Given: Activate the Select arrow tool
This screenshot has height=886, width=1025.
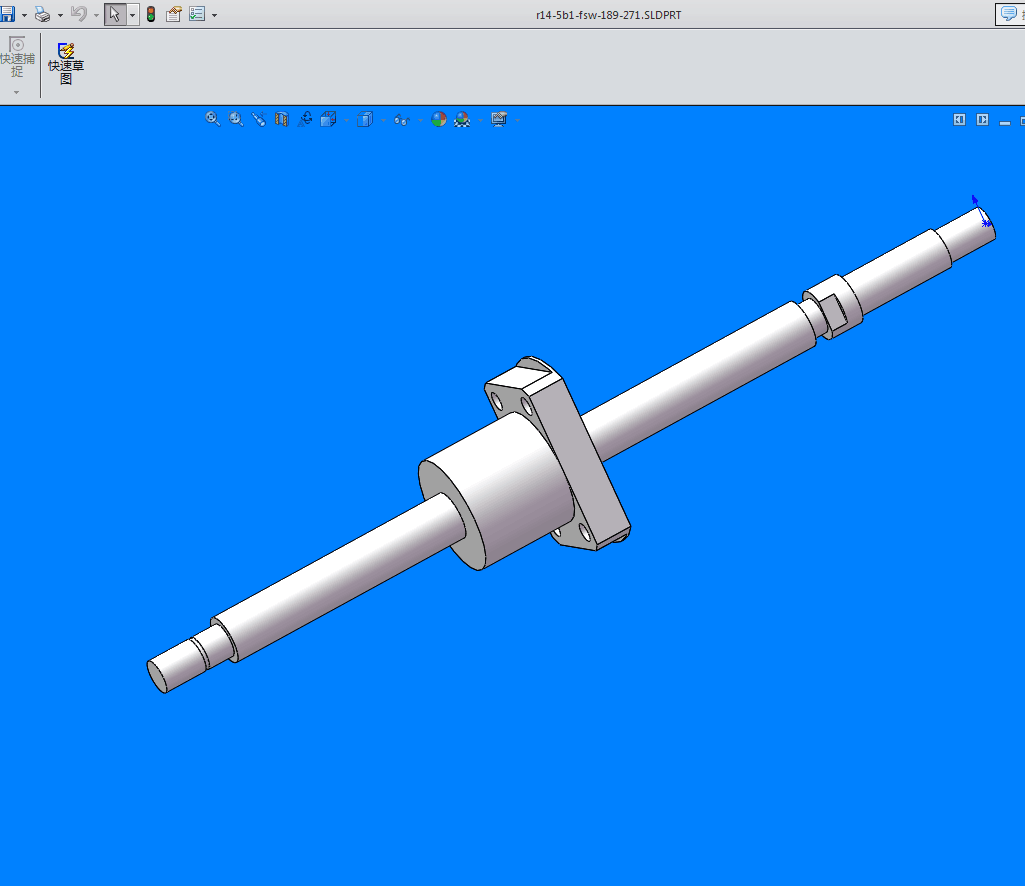Looking at the screenshot, I should pos(113,14).
